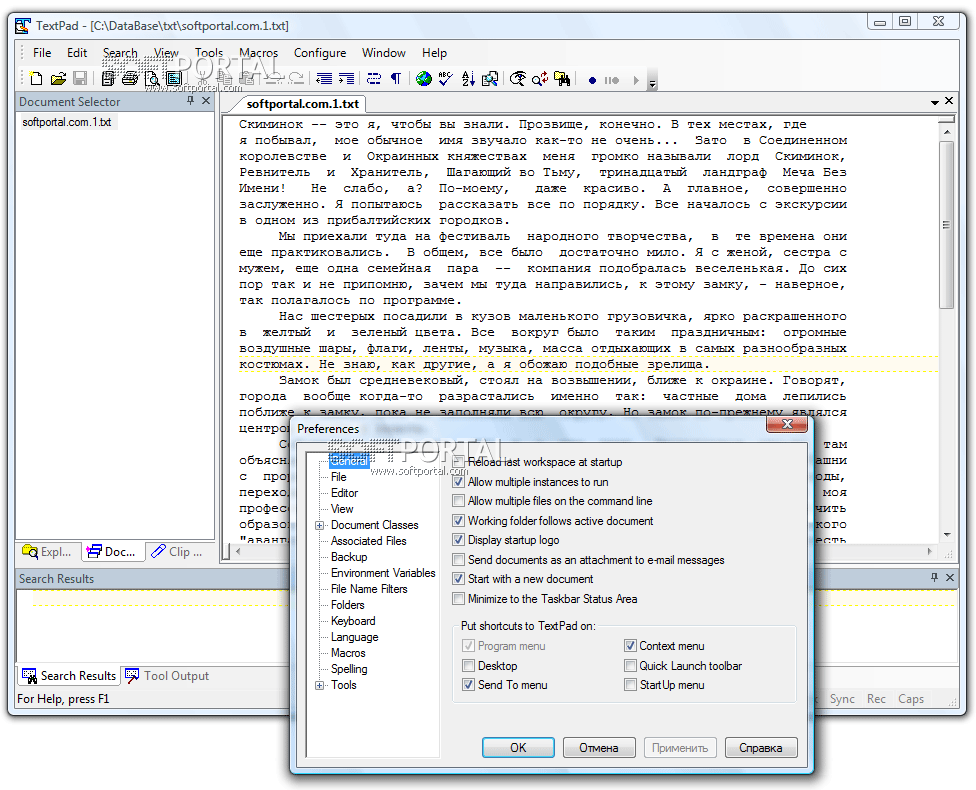Select Keyboard in the Preferences tree
The image size is (976, 790).
(353, 621)
